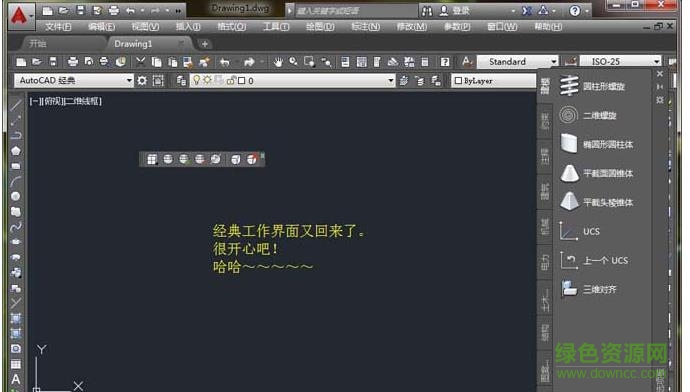Viewport: 690px width, 392px height.
Task: Open Workspace Settings gear icon
Action: tap(142, 81)
